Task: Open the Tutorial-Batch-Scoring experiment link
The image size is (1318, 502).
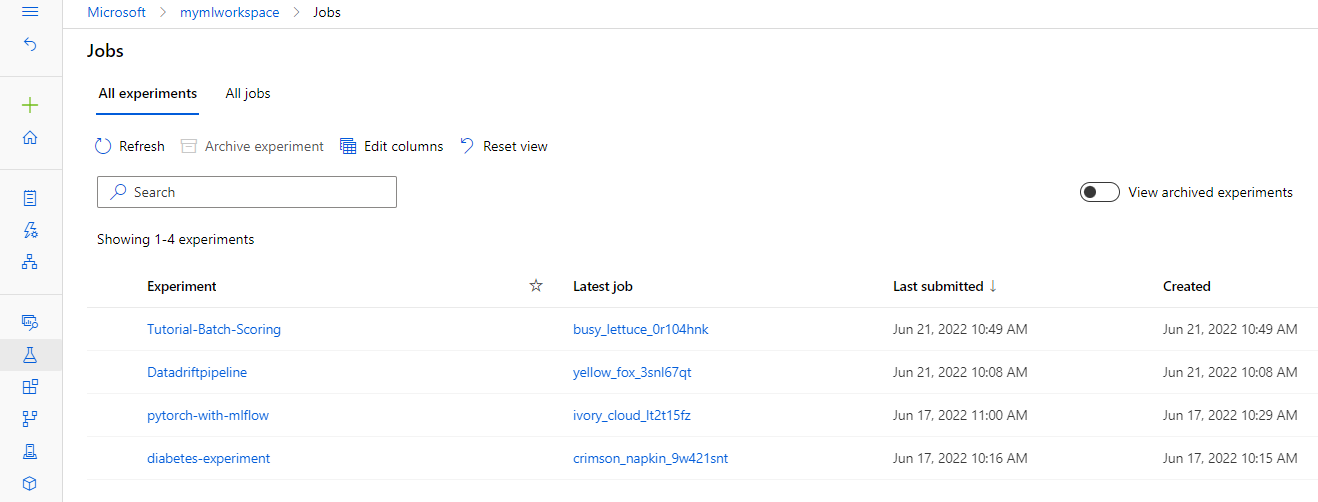Action: tap(214, 329)
